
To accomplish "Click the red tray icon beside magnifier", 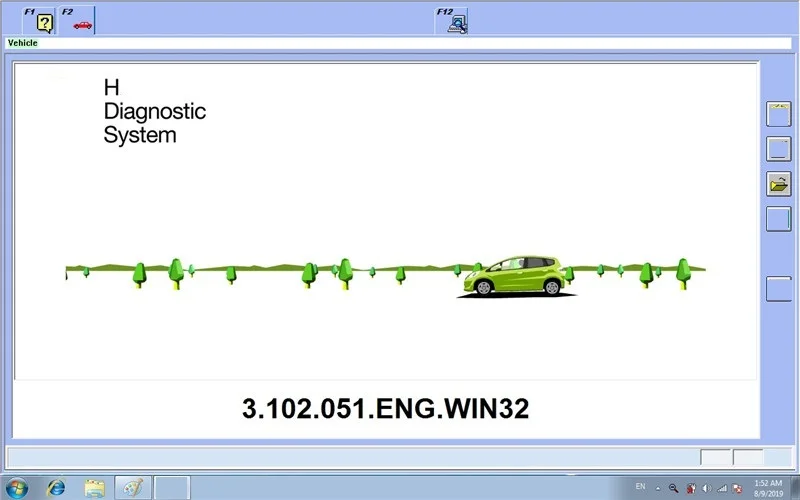I will (x=691, y=488).
